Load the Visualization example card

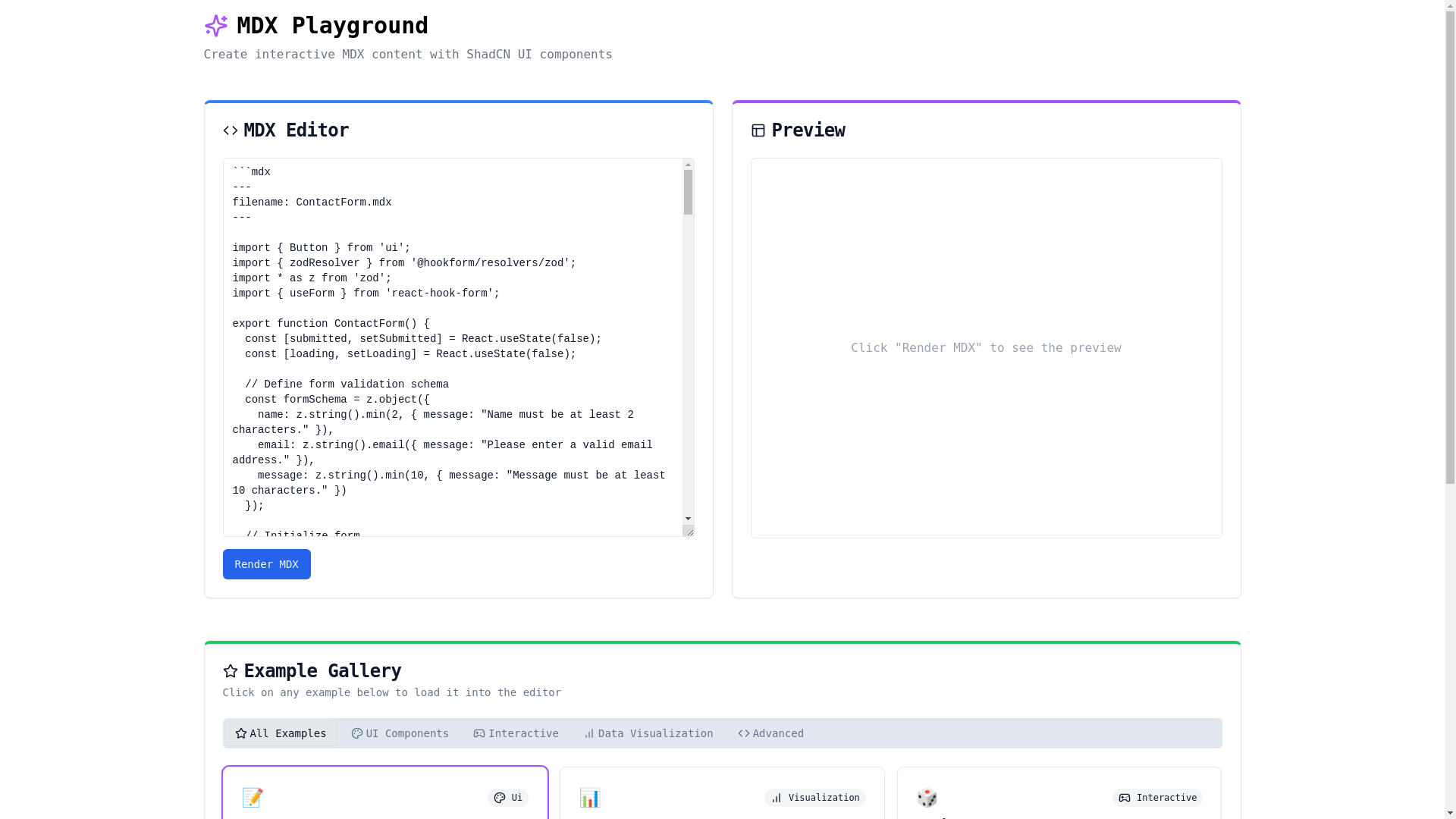pyautogui.click(x=722, y=793)
